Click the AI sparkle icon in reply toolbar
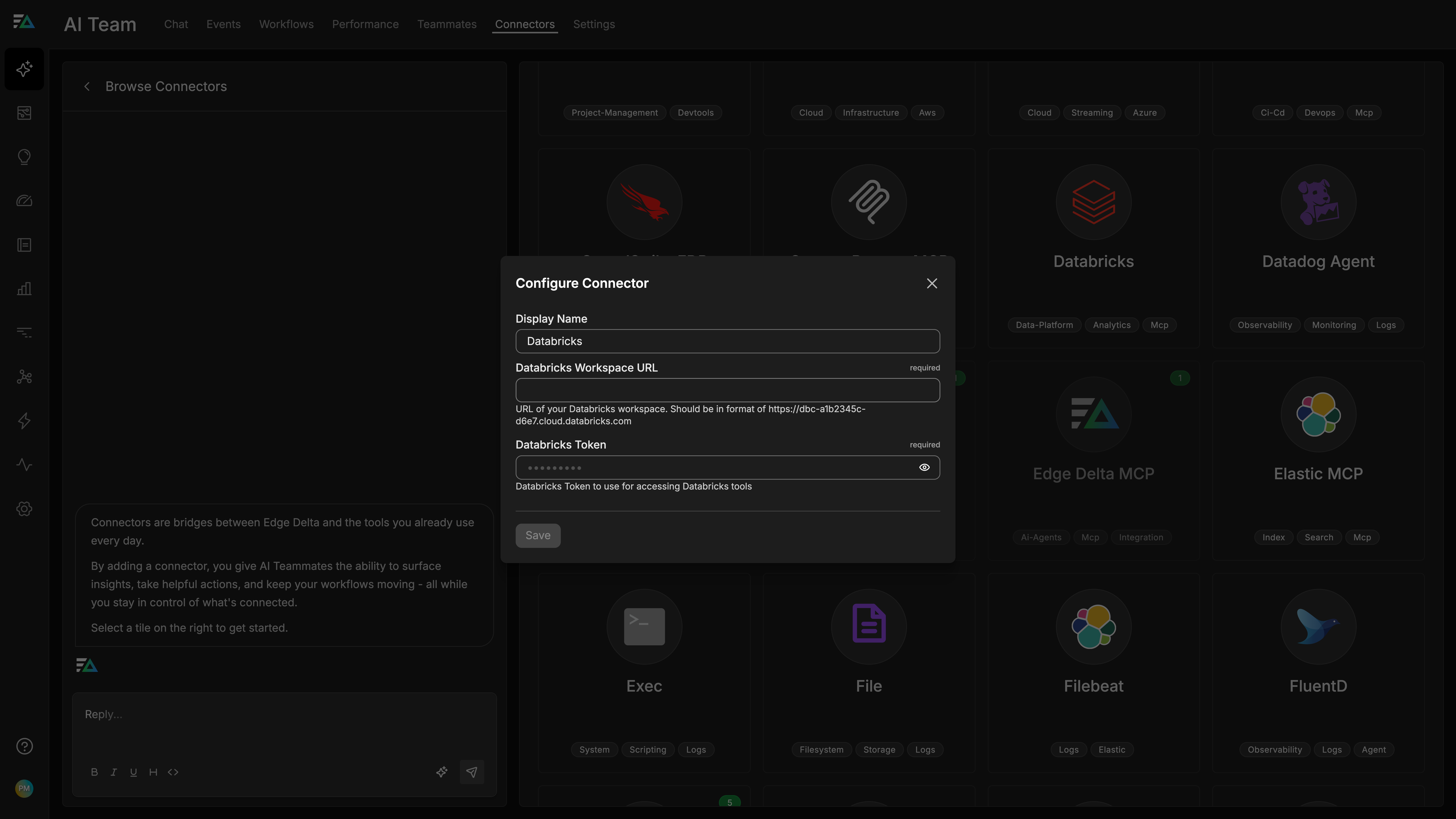The image size is (1456, 819). click(x=442, y=772)
